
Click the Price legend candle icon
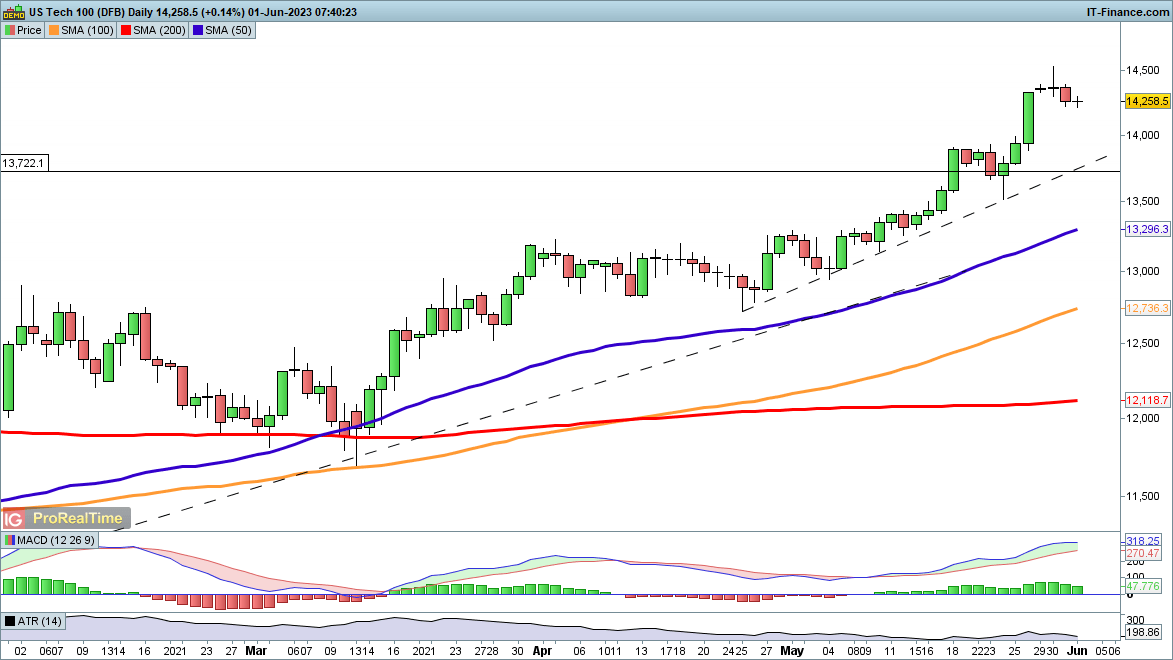coord(10,31)
